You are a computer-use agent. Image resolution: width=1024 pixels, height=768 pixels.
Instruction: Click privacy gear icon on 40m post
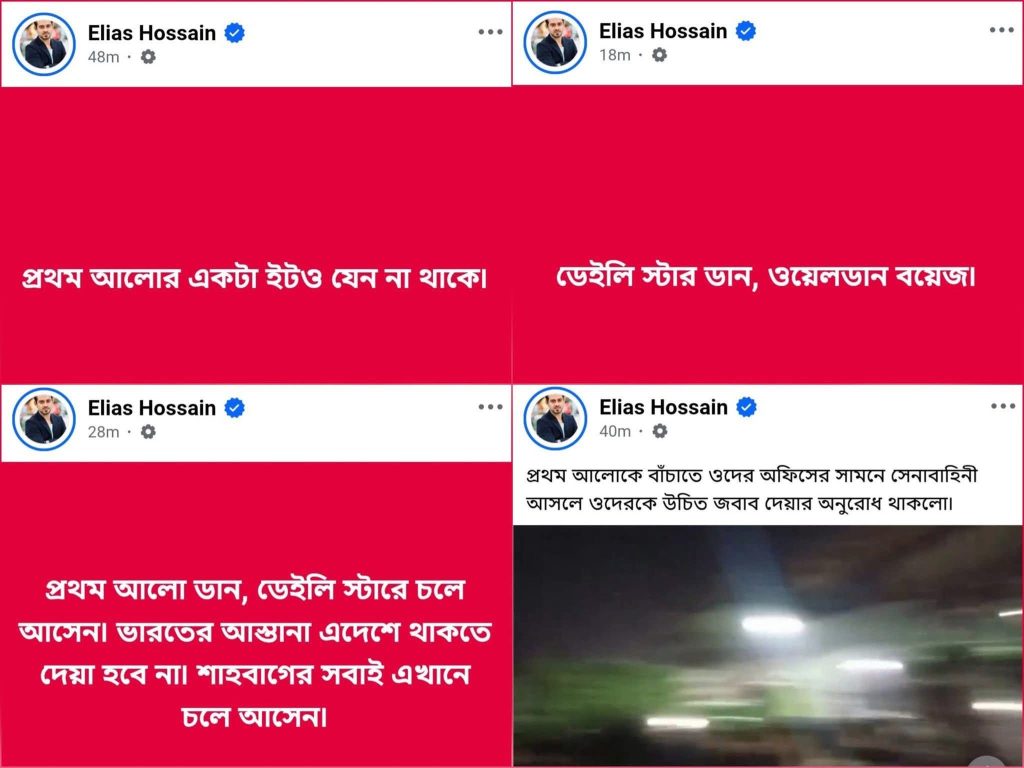(x=660, y=431)
